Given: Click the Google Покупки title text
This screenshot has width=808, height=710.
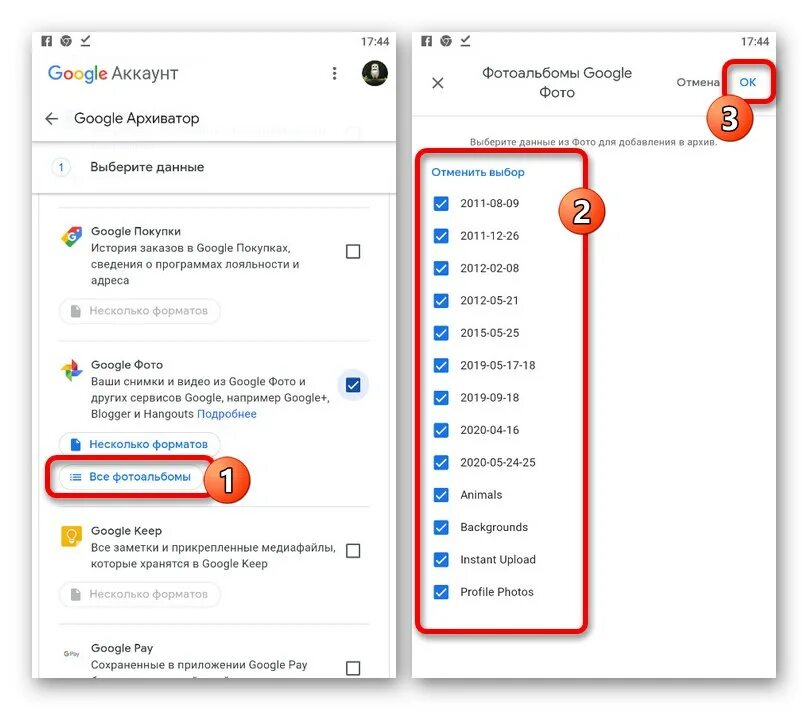Looking at the screenshot, I should (x=136, y=231).
